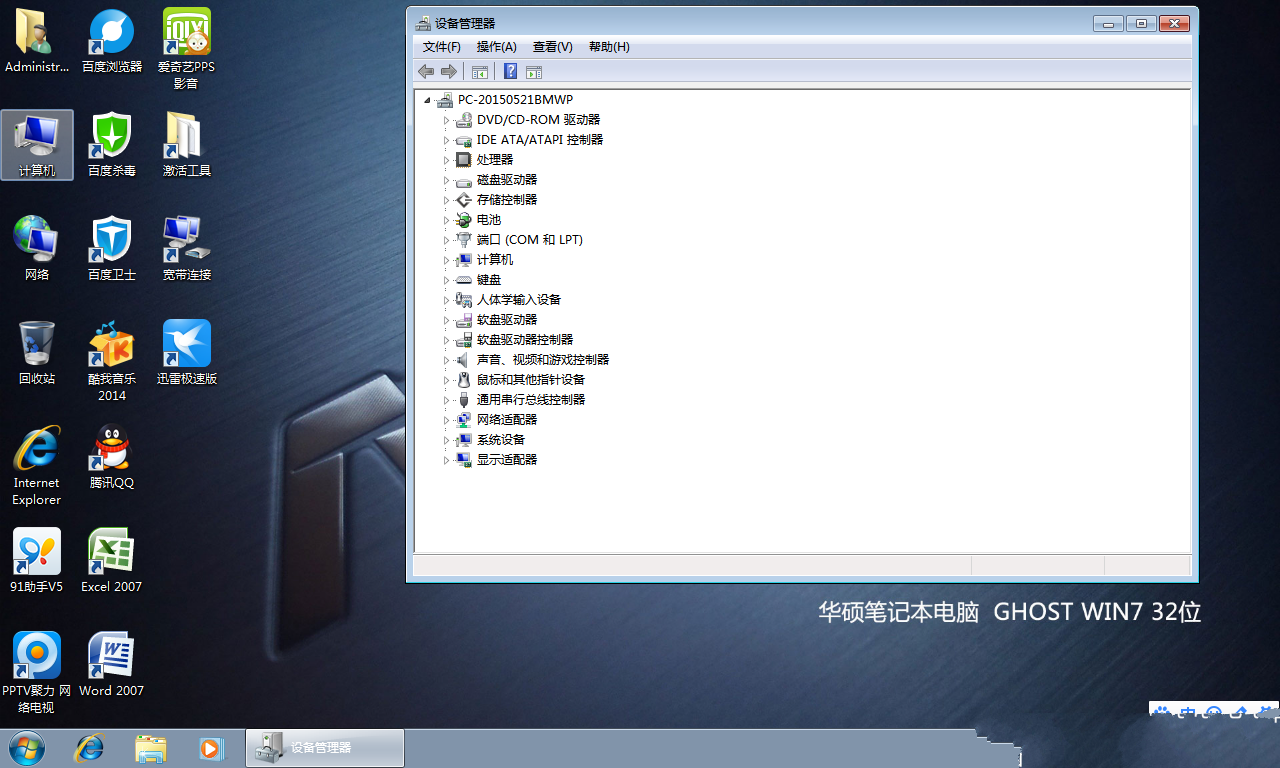Open the 查看(V) menu
This screenshot has height=768, width=1280.
coord(552,47)
